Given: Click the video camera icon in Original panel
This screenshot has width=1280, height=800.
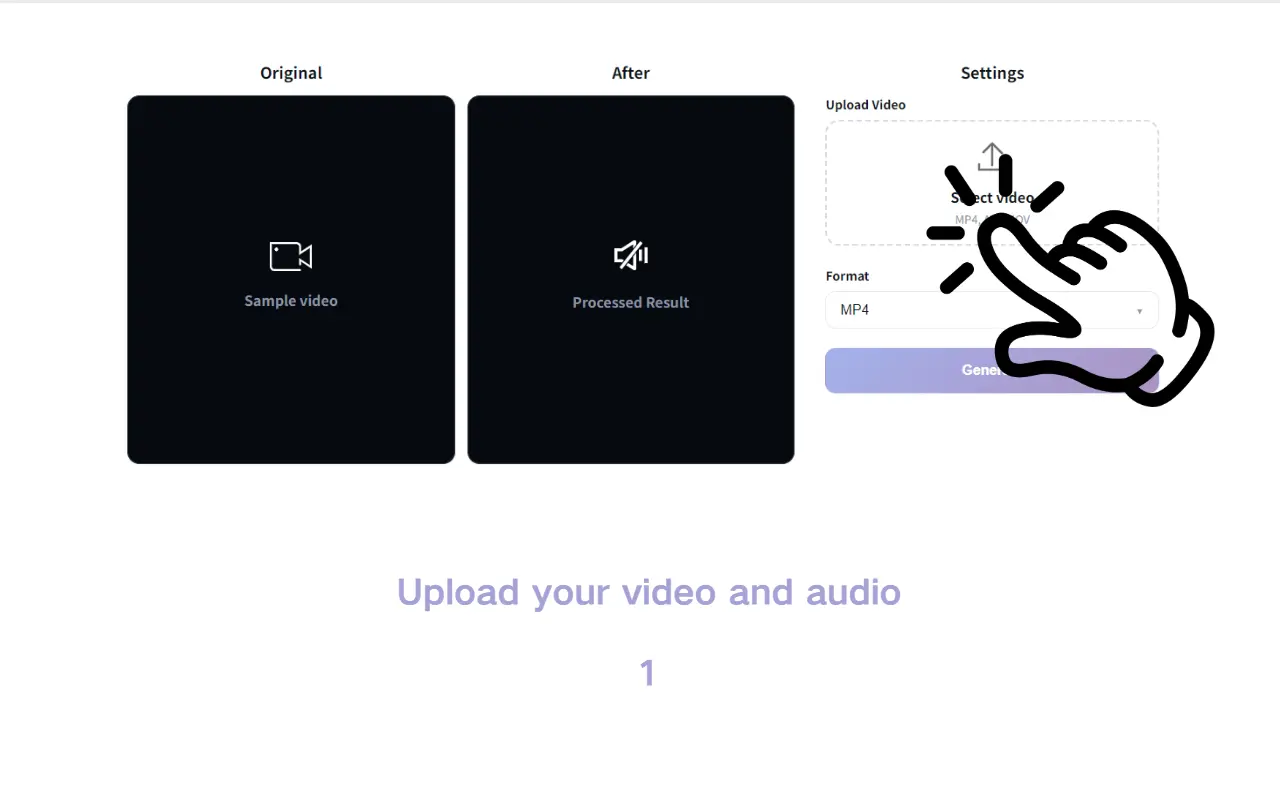Looking at the screenshot, I should tap(291, 256).
